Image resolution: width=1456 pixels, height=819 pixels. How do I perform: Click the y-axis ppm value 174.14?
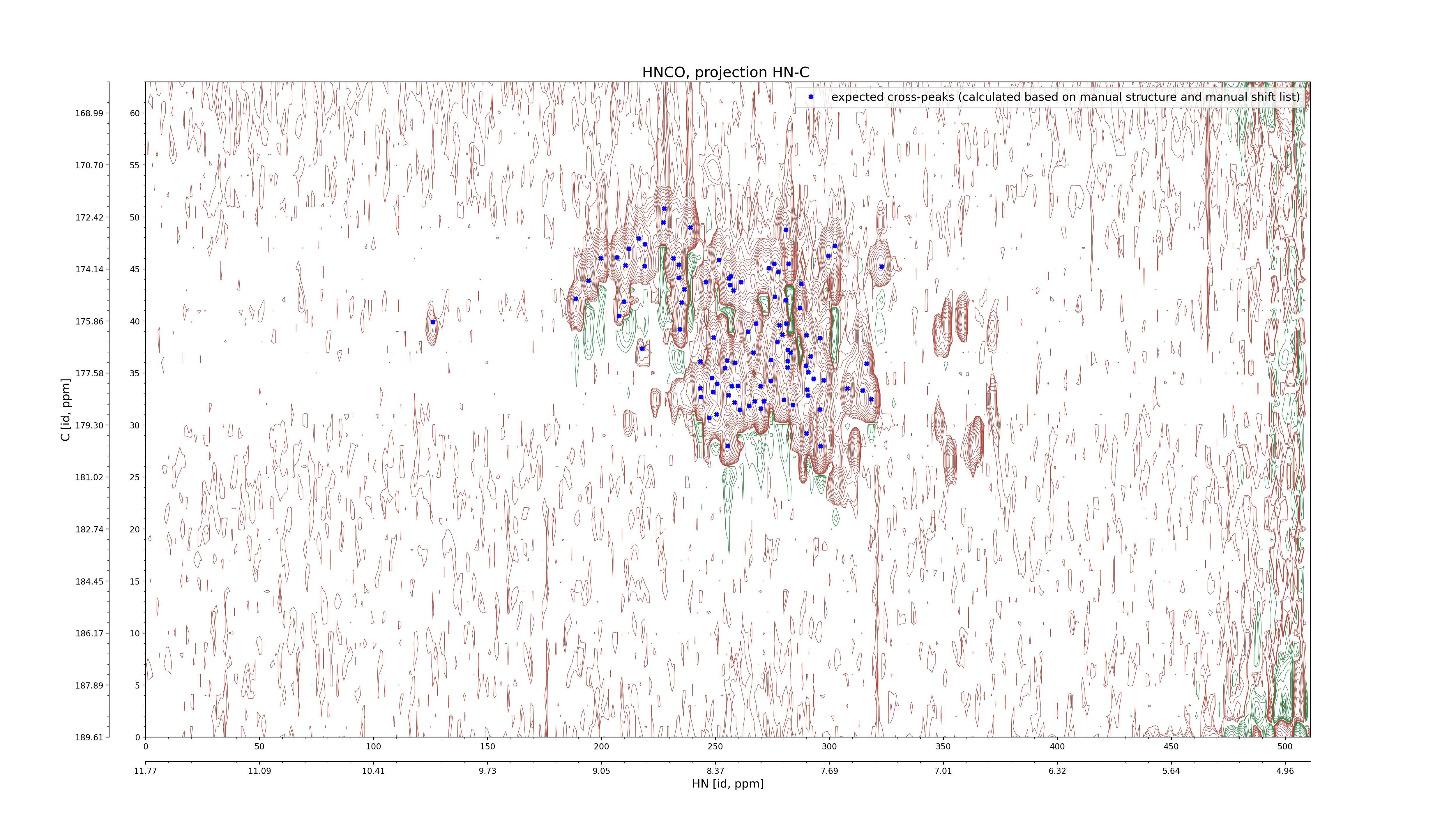[89, 269]
